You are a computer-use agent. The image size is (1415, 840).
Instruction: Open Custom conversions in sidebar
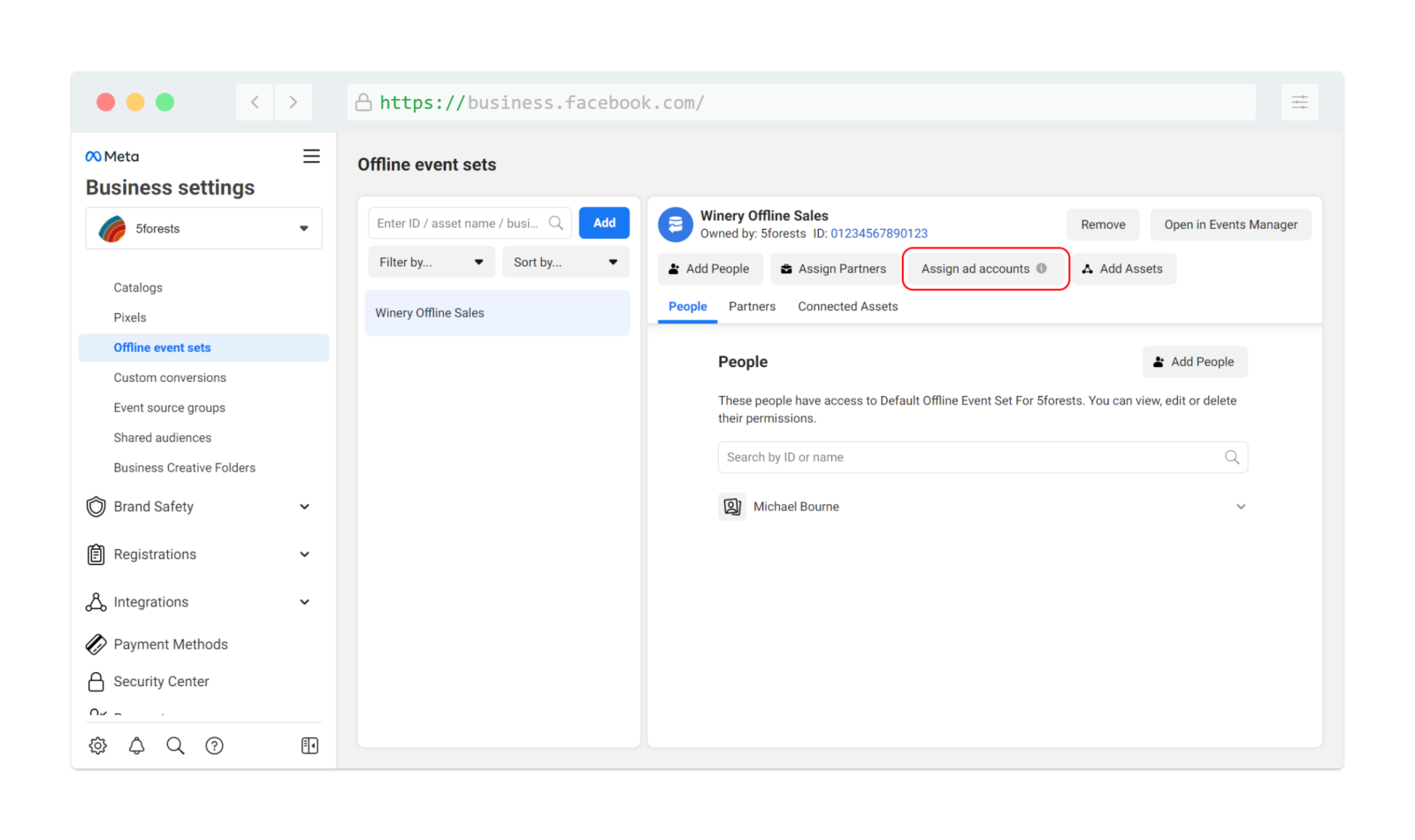pos(170,378)
